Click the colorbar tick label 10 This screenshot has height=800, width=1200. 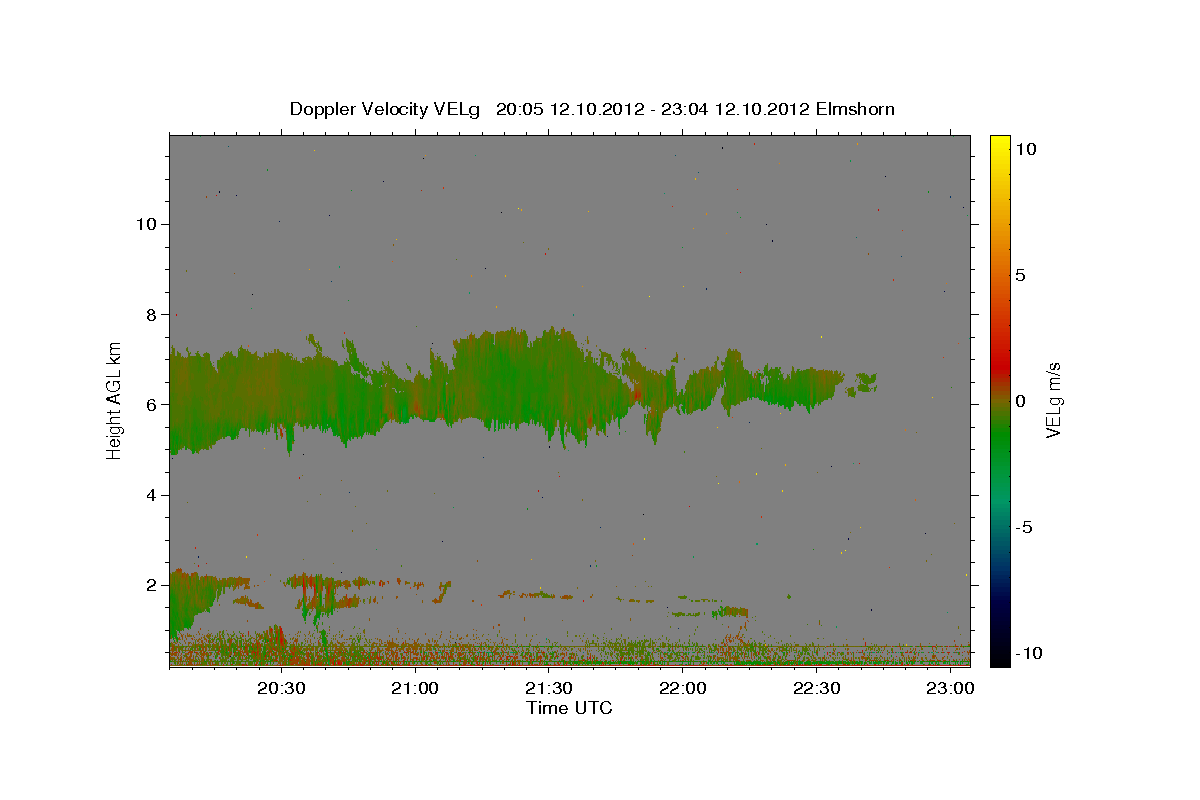[x=1025, y=148]
